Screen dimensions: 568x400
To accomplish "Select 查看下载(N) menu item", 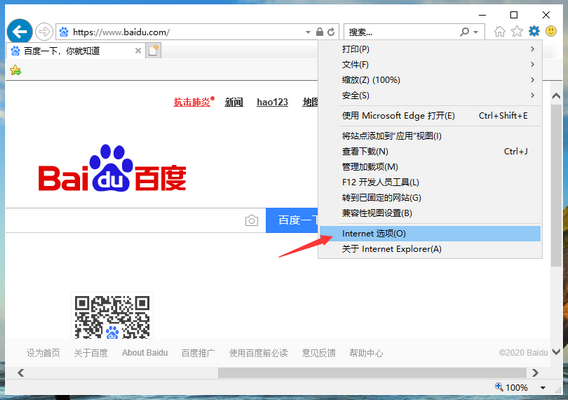I will pos(430,151).
